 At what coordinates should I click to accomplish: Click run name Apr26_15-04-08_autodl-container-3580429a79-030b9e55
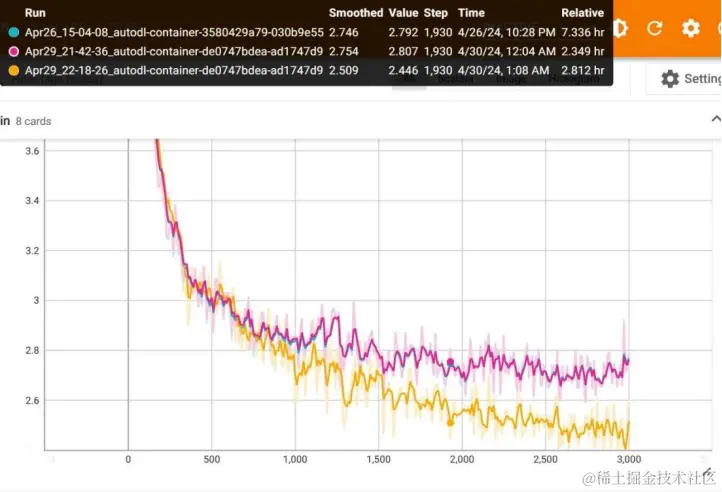[x=174, y=32]
